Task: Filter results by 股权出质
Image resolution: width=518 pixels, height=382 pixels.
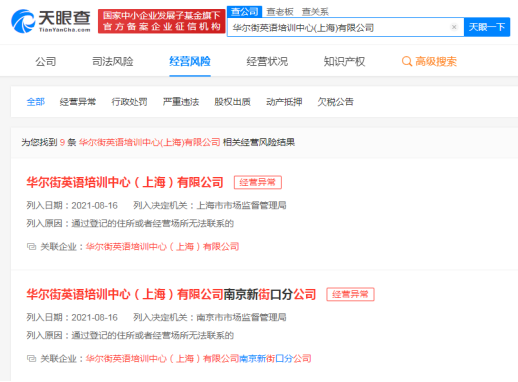Action: (232, 102)
